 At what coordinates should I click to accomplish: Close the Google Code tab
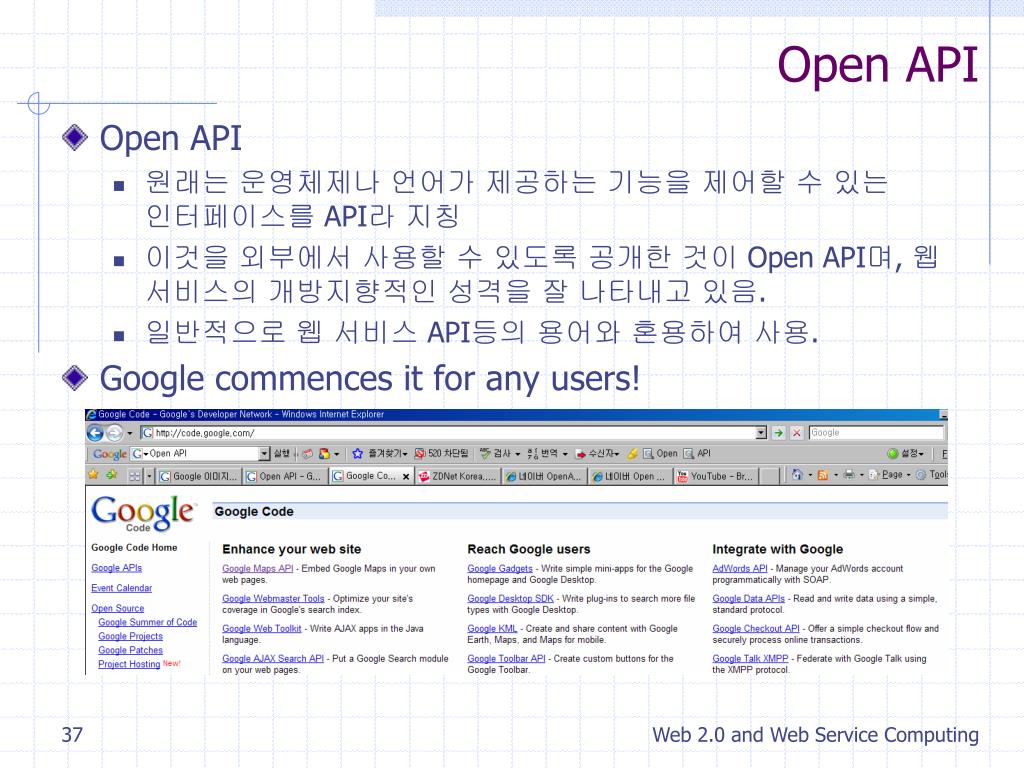406,477
